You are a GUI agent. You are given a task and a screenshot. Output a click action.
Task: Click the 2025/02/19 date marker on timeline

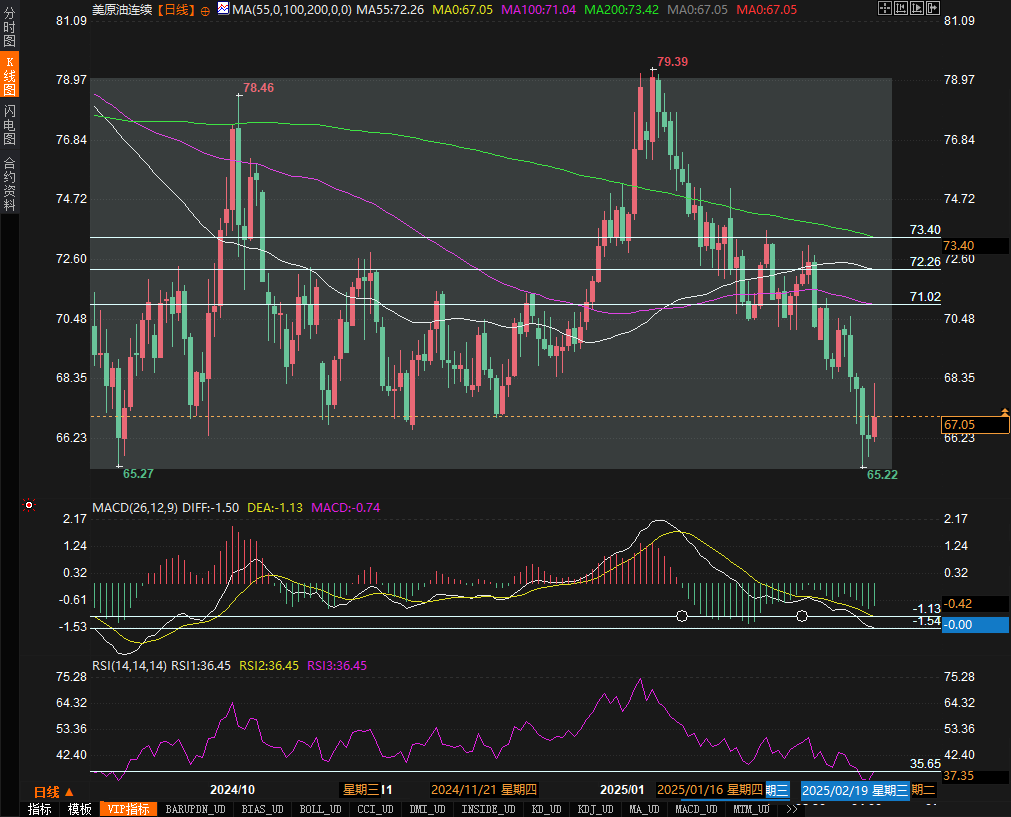click(x=853, y=790)
